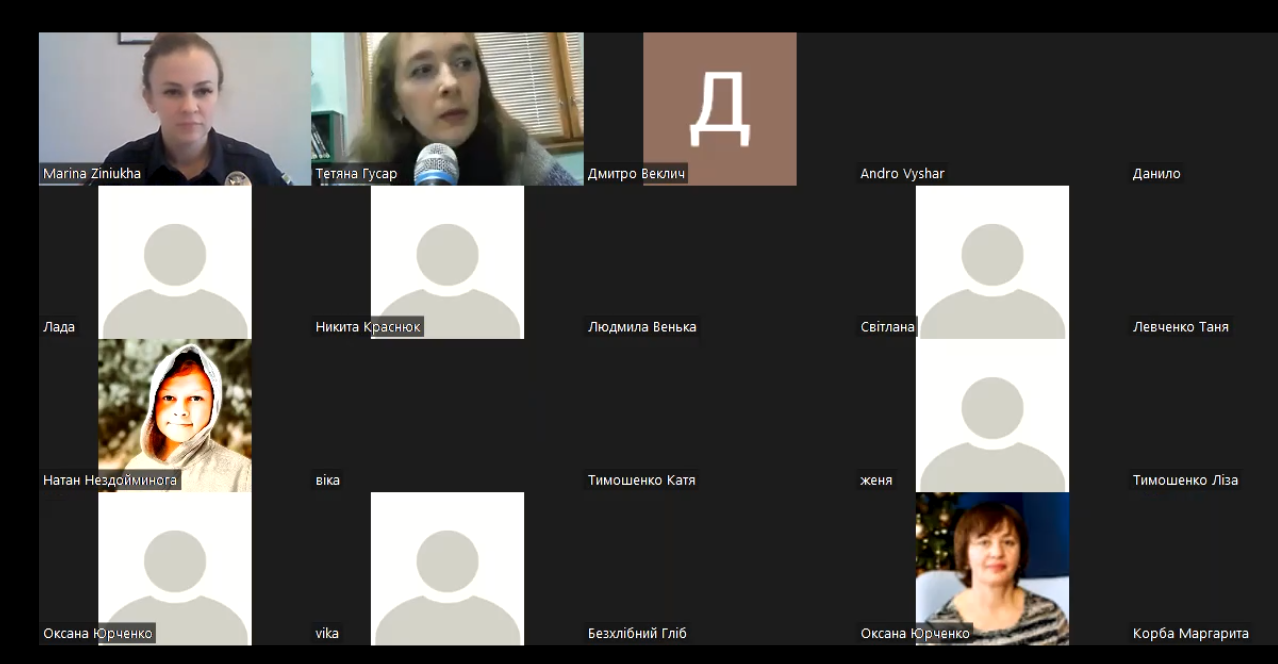Click Світлана's blank profile avatar

point(992,262)
